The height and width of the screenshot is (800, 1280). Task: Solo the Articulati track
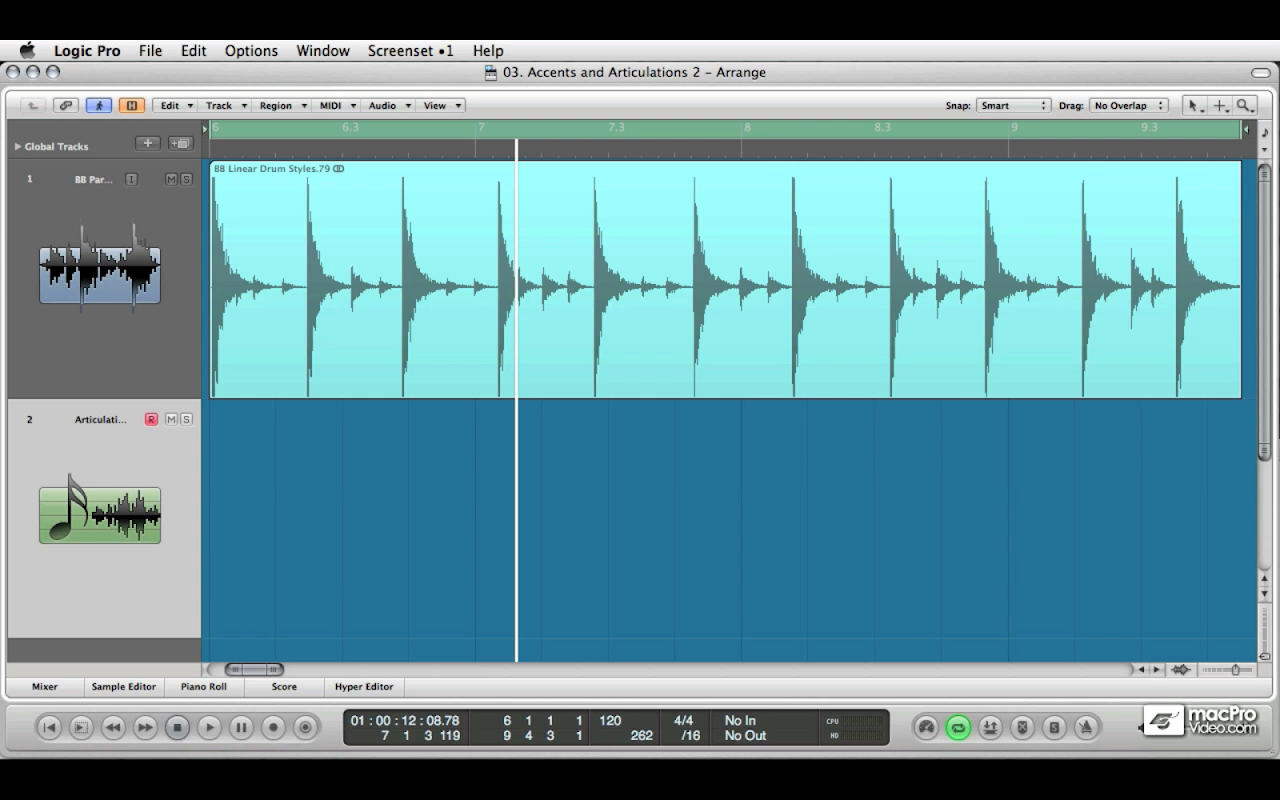click(186, 419)
